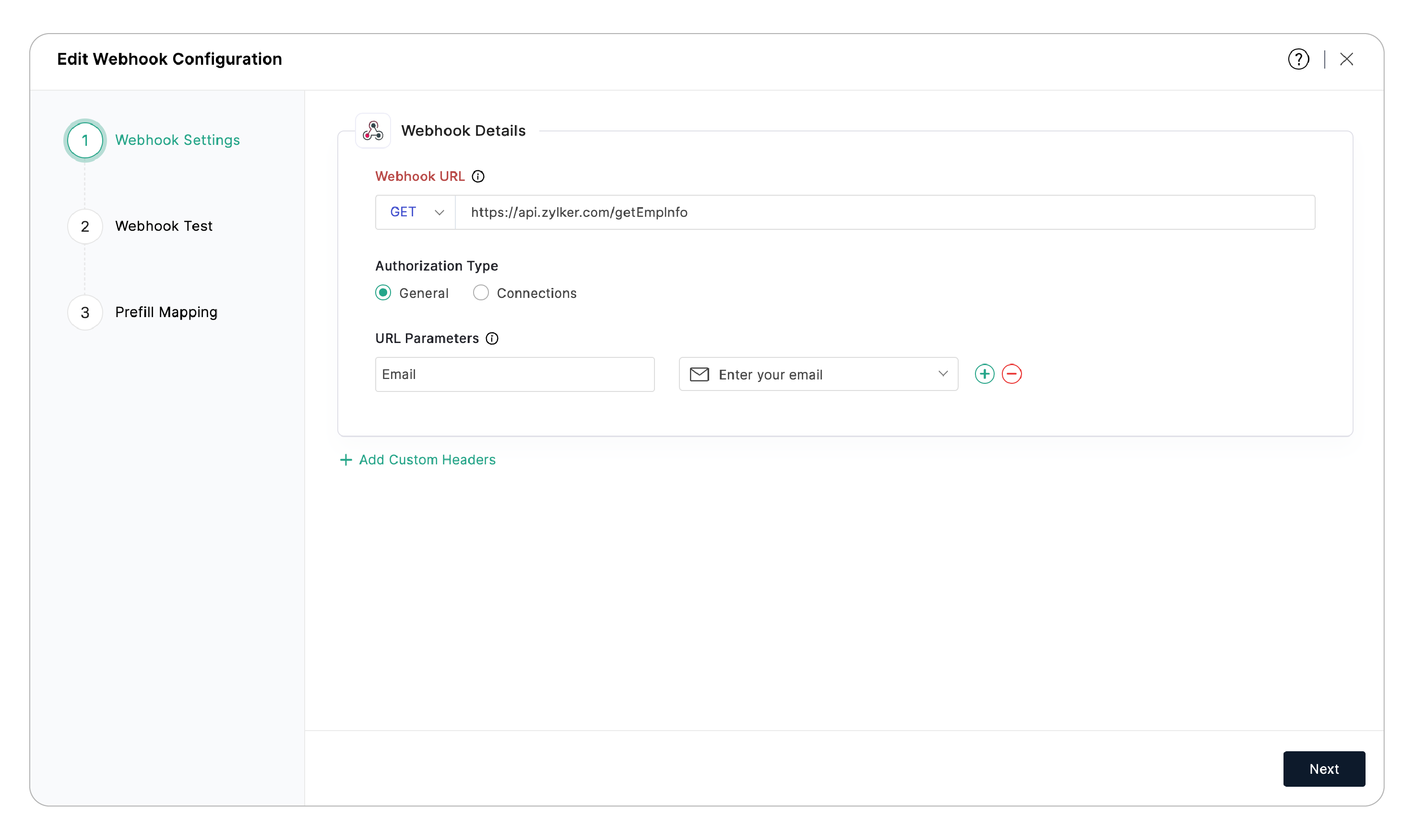Click the close X icon of the dialog
Image resolution: width=1414 pixels, height=840 pixels.
click(x=1347, y=59)
